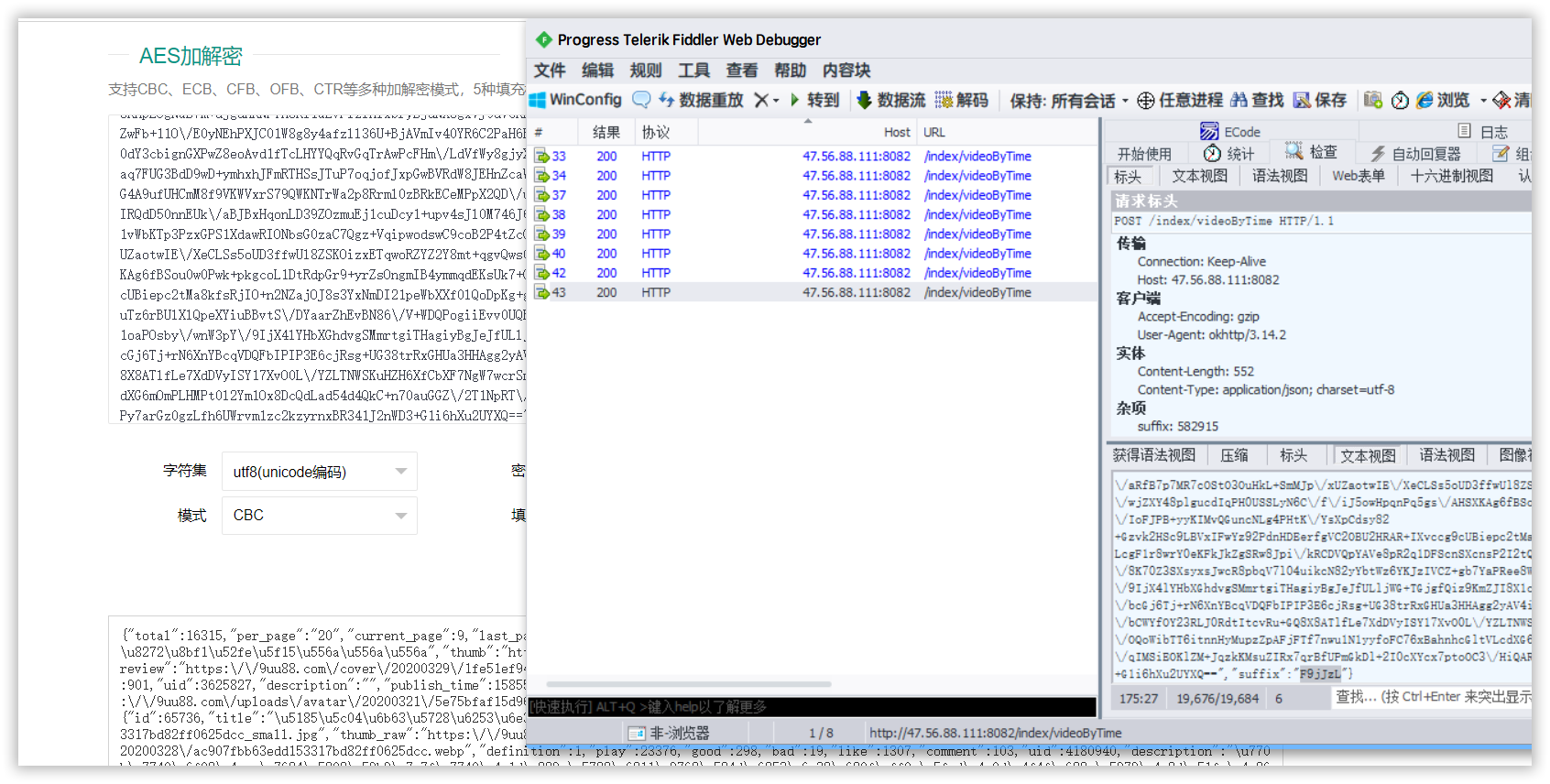The image size is (1550, 784).
Task: Click the X remove sessions icon
Action: click(x=760, y=100)
